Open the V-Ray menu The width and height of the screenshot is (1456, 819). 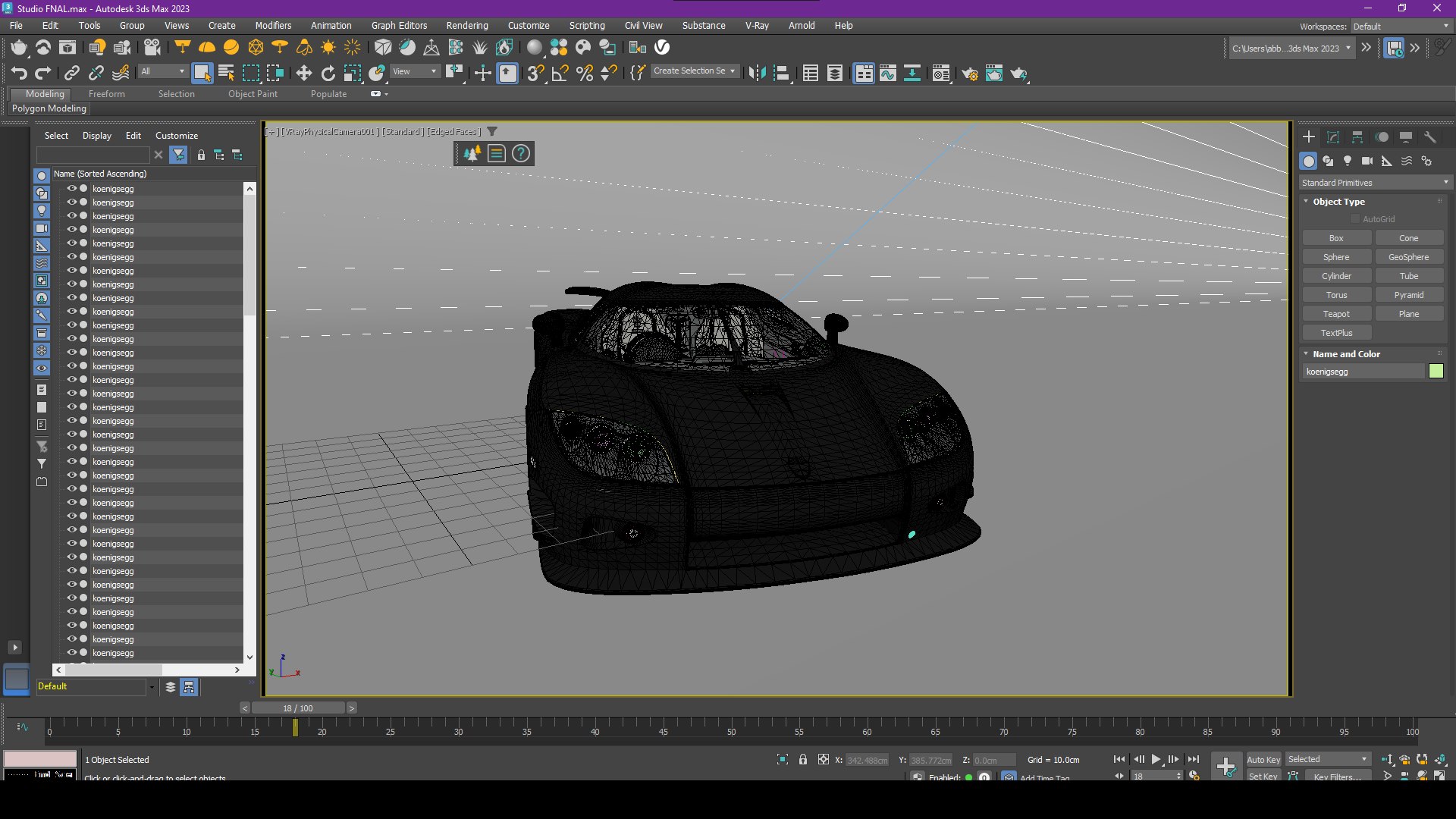(x=757, y=26)
